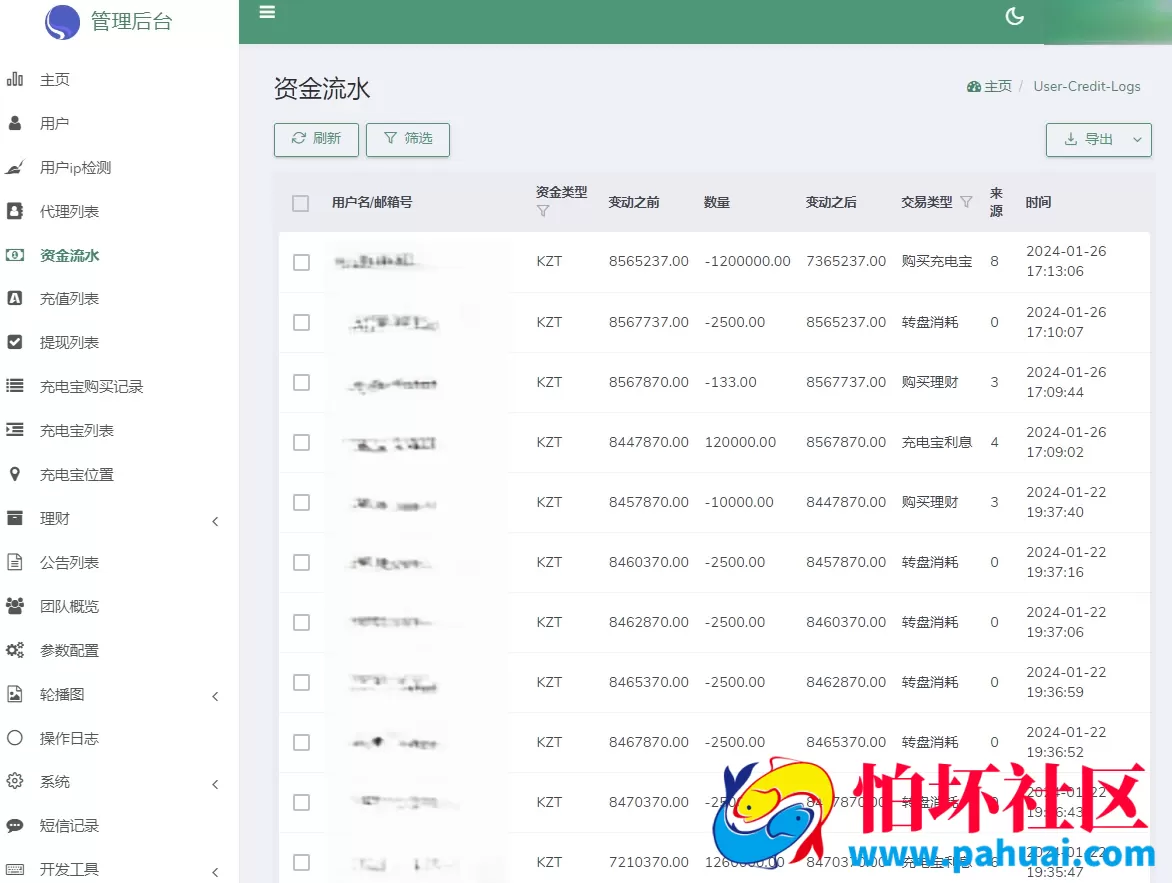The height and width of the screenshot is (883, 1172).
Task: Click the keyboard icon beside 开发工具
Action: [15, 870]
